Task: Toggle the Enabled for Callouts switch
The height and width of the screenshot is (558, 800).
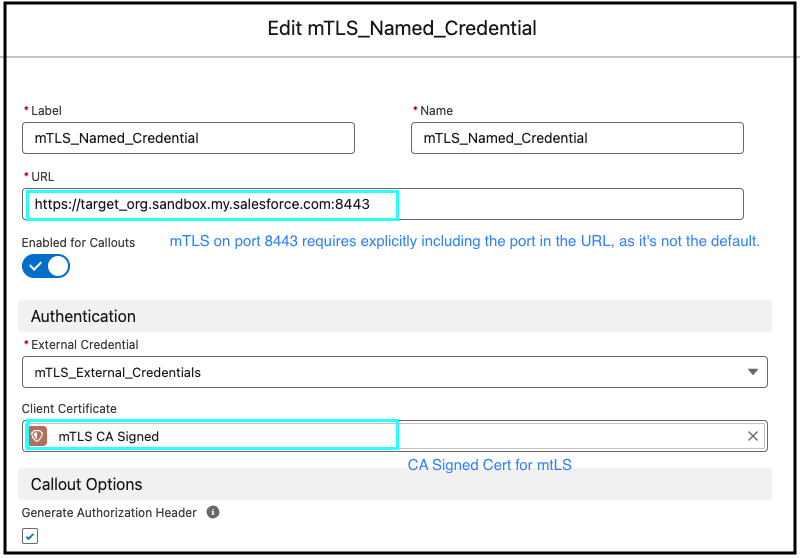Action: 46,266
